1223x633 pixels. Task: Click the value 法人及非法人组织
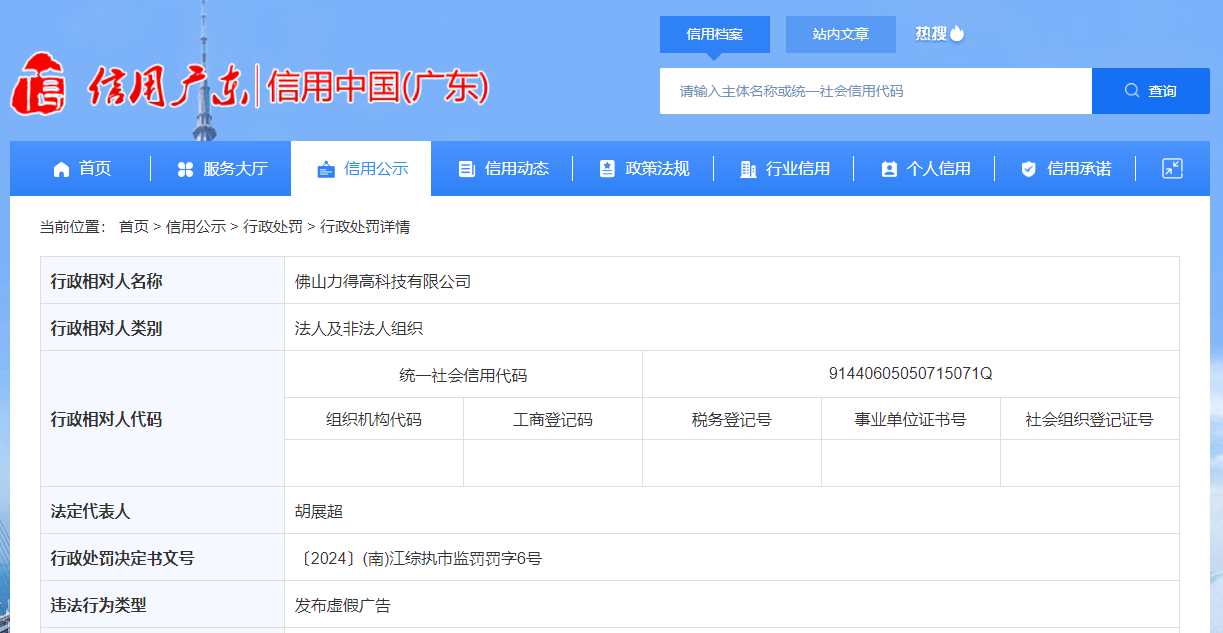coord(359,328)
